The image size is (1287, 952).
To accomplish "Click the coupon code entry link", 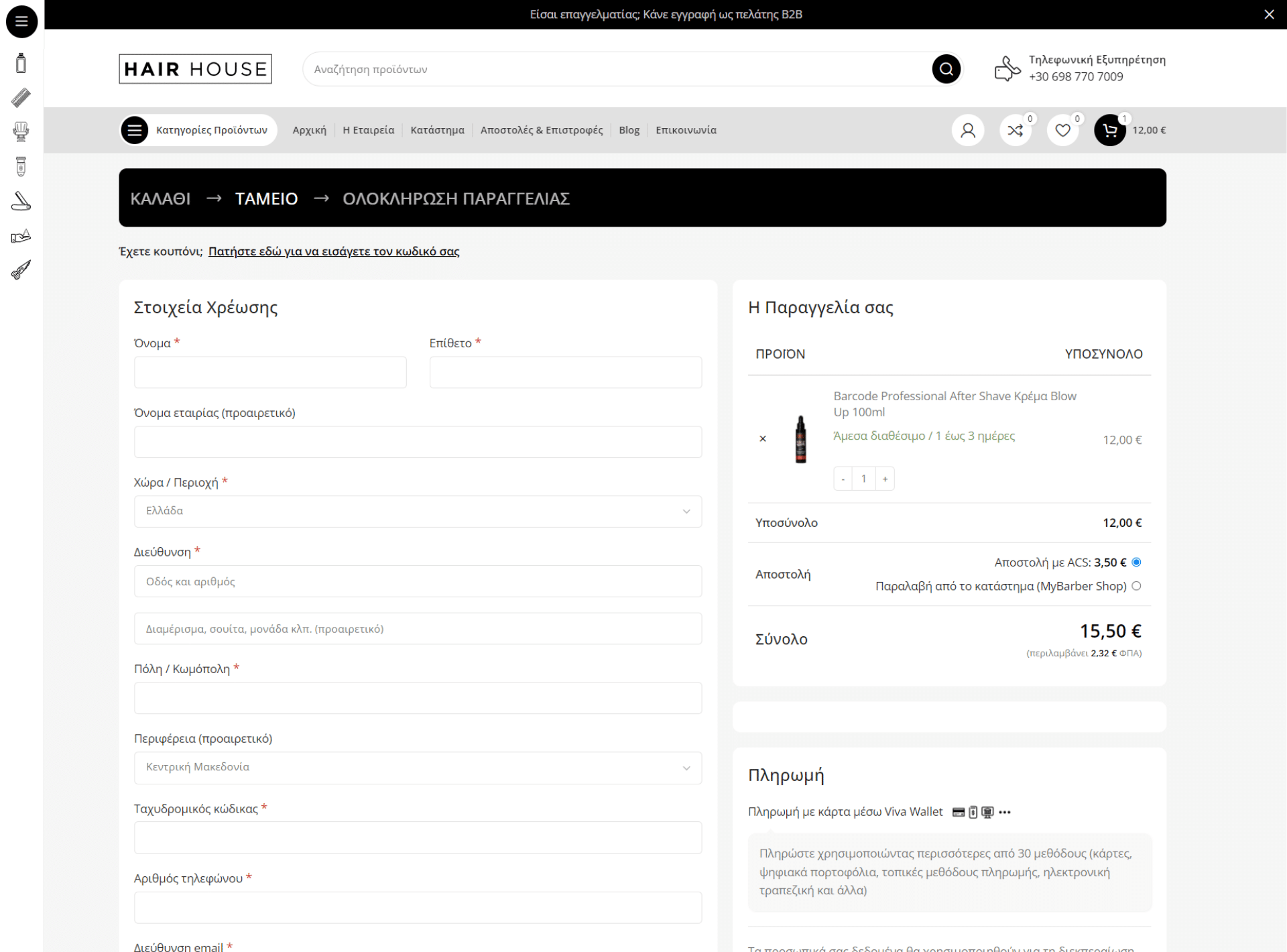I will click(x=333, y=251).
